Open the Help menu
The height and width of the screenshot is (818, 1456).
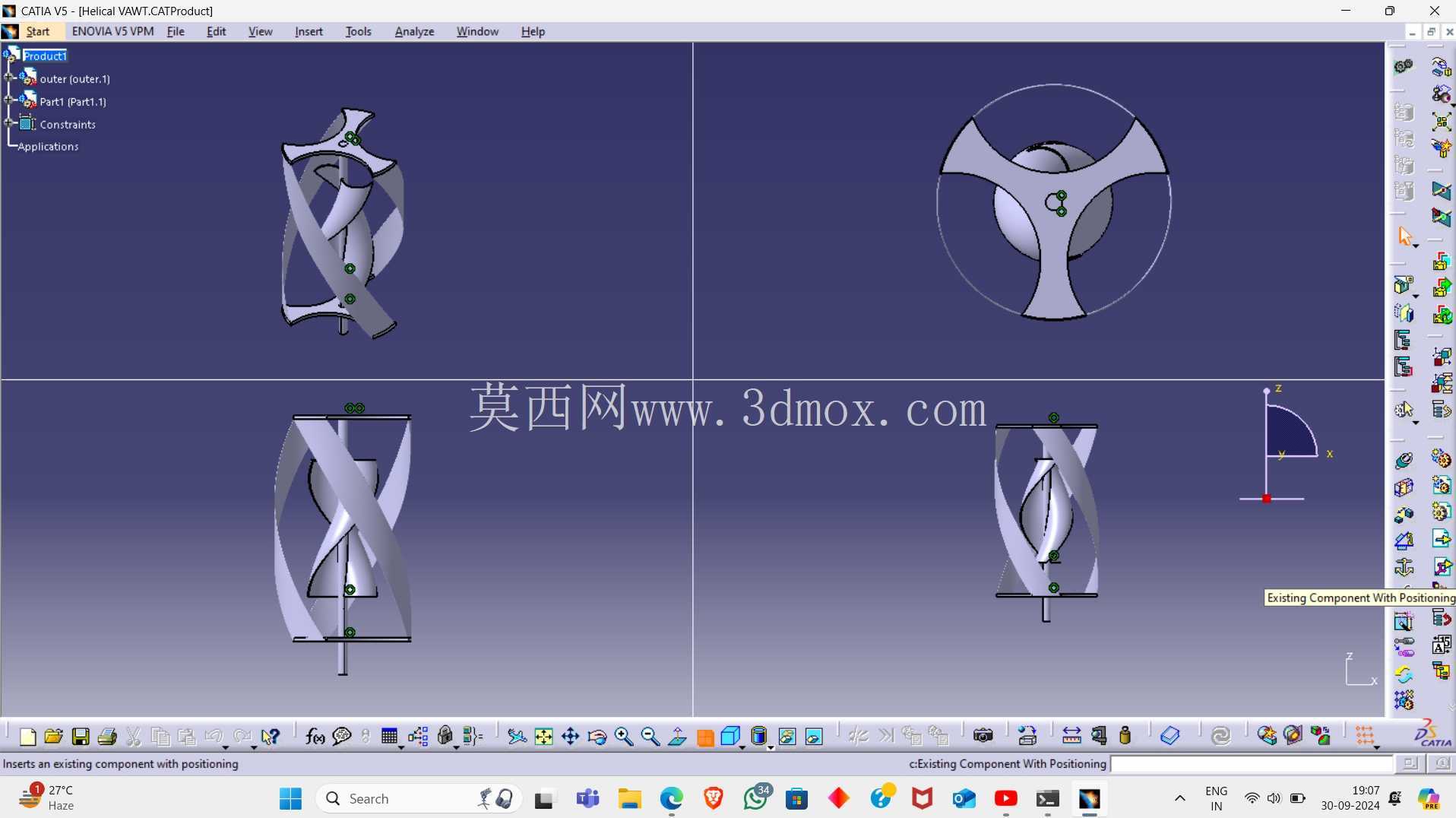click(x=533, y=31)
